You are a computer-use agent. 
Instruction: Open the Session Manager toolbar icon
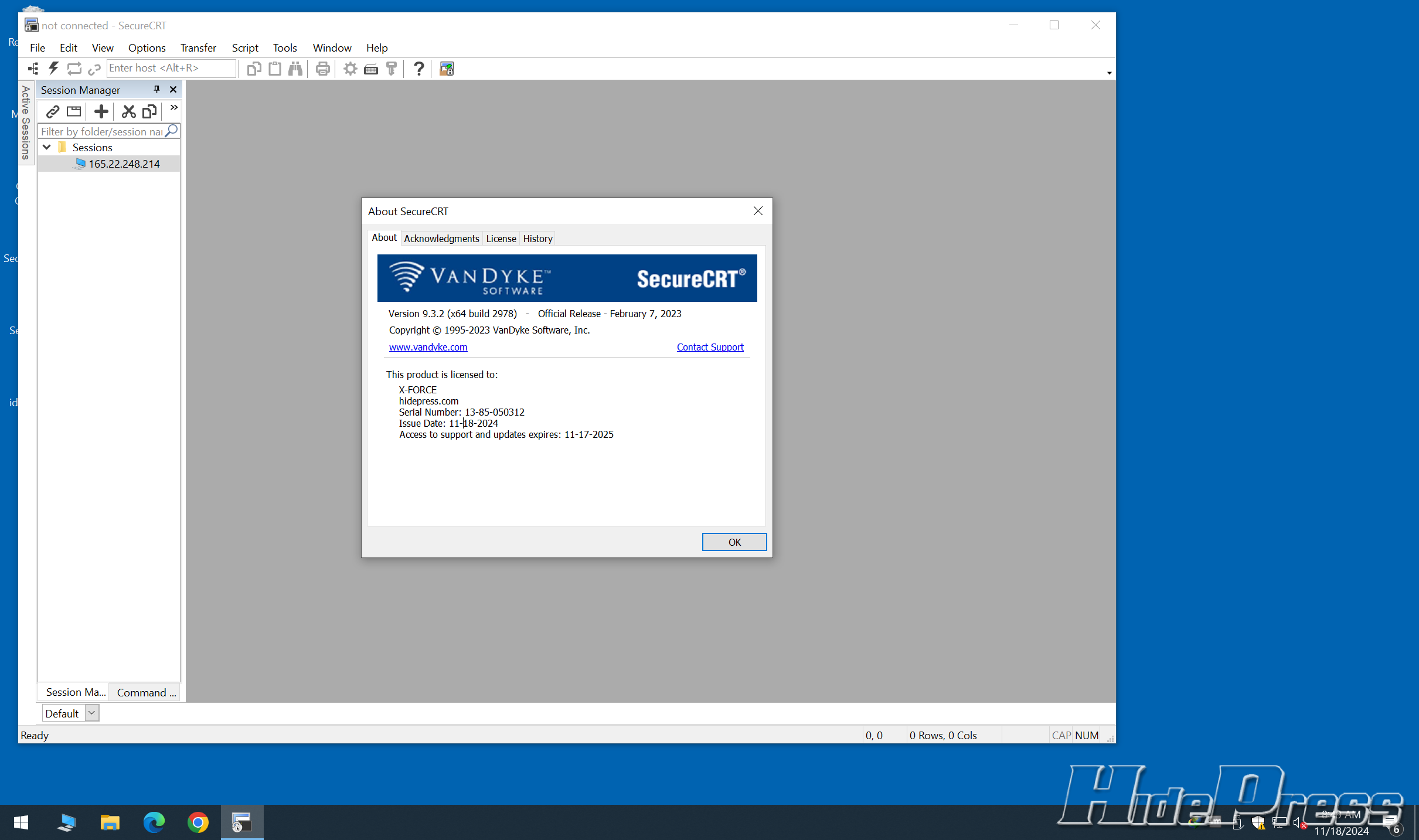33,69
